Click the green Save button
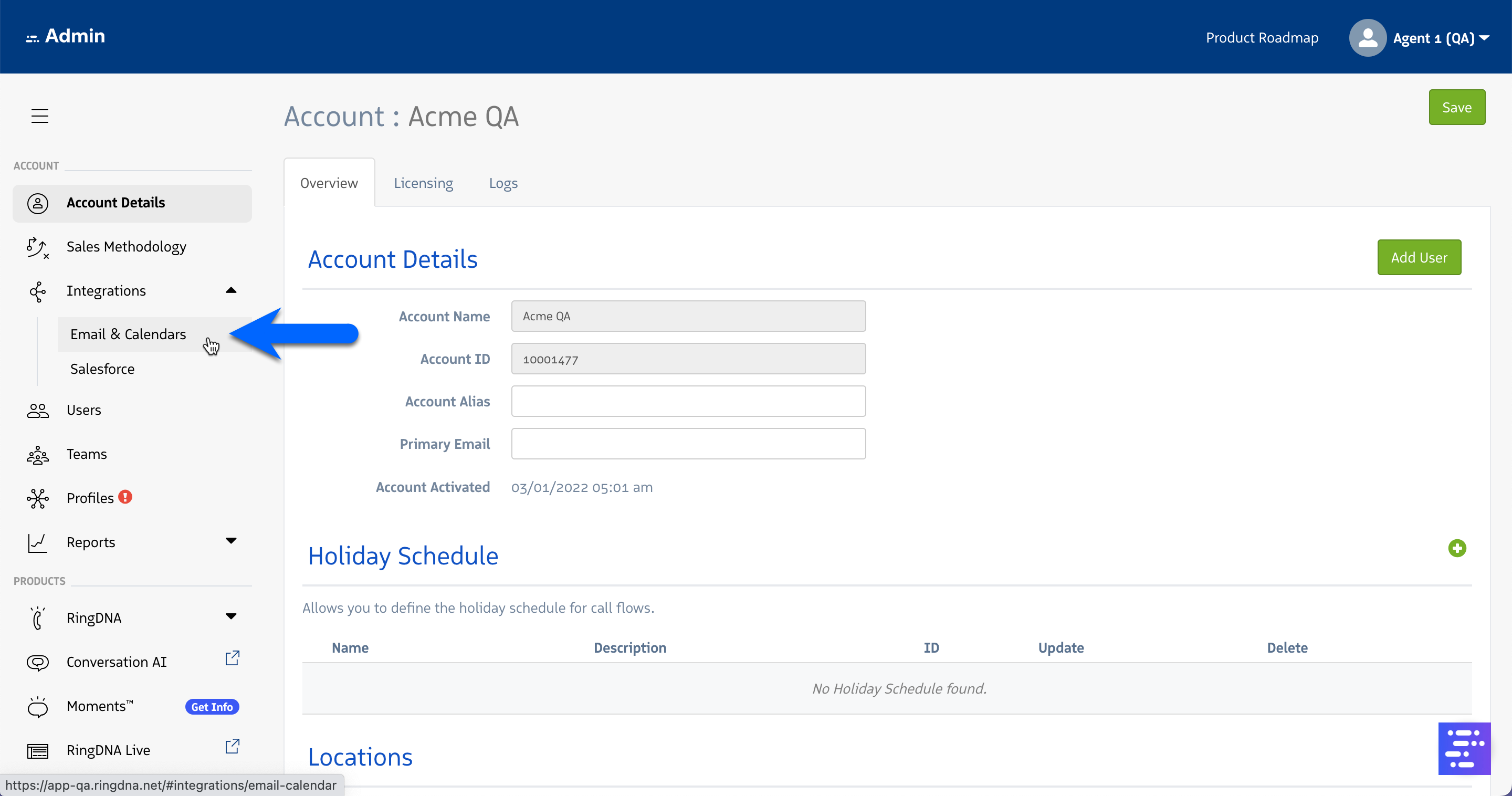The height and width of the screenshot is (796, 1512). click(x=1456, y=108)
